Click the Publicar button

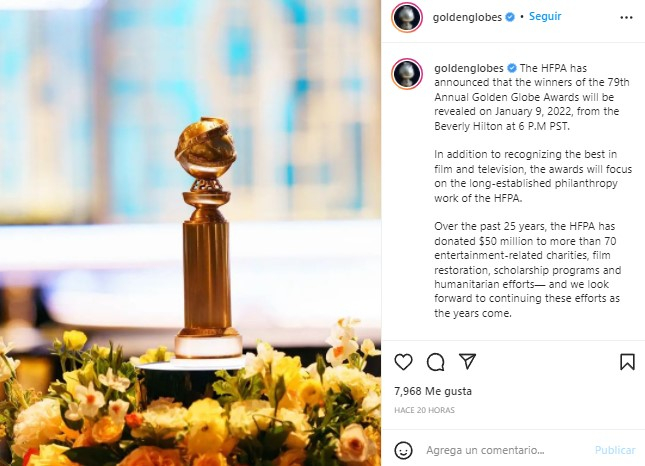(x=615, y=450)
